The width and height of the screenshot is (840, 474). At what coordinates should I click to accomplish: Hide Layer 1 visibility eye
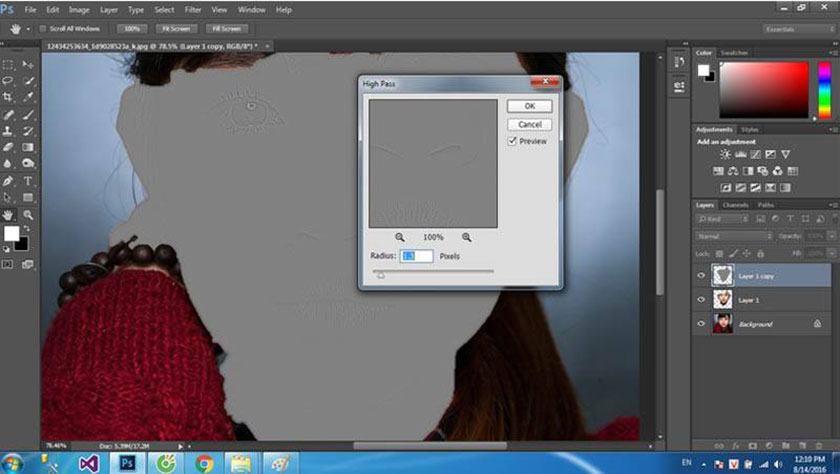pos(701,300)
